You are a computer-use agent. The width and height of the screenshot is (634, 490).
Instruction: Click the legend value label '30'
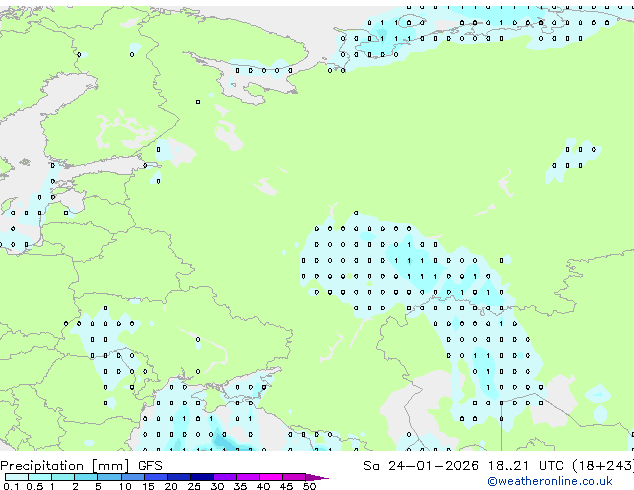217,486
